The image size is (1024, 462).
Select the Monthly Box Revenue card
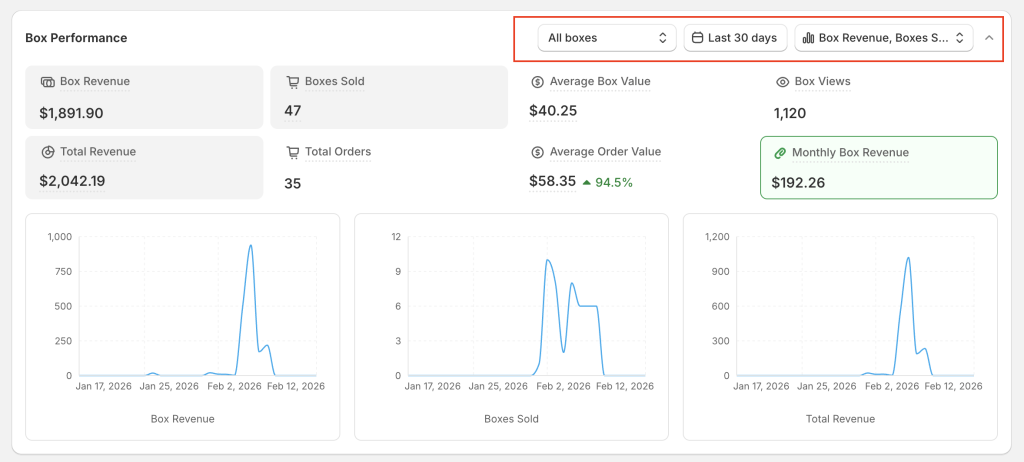coord(878,168)
